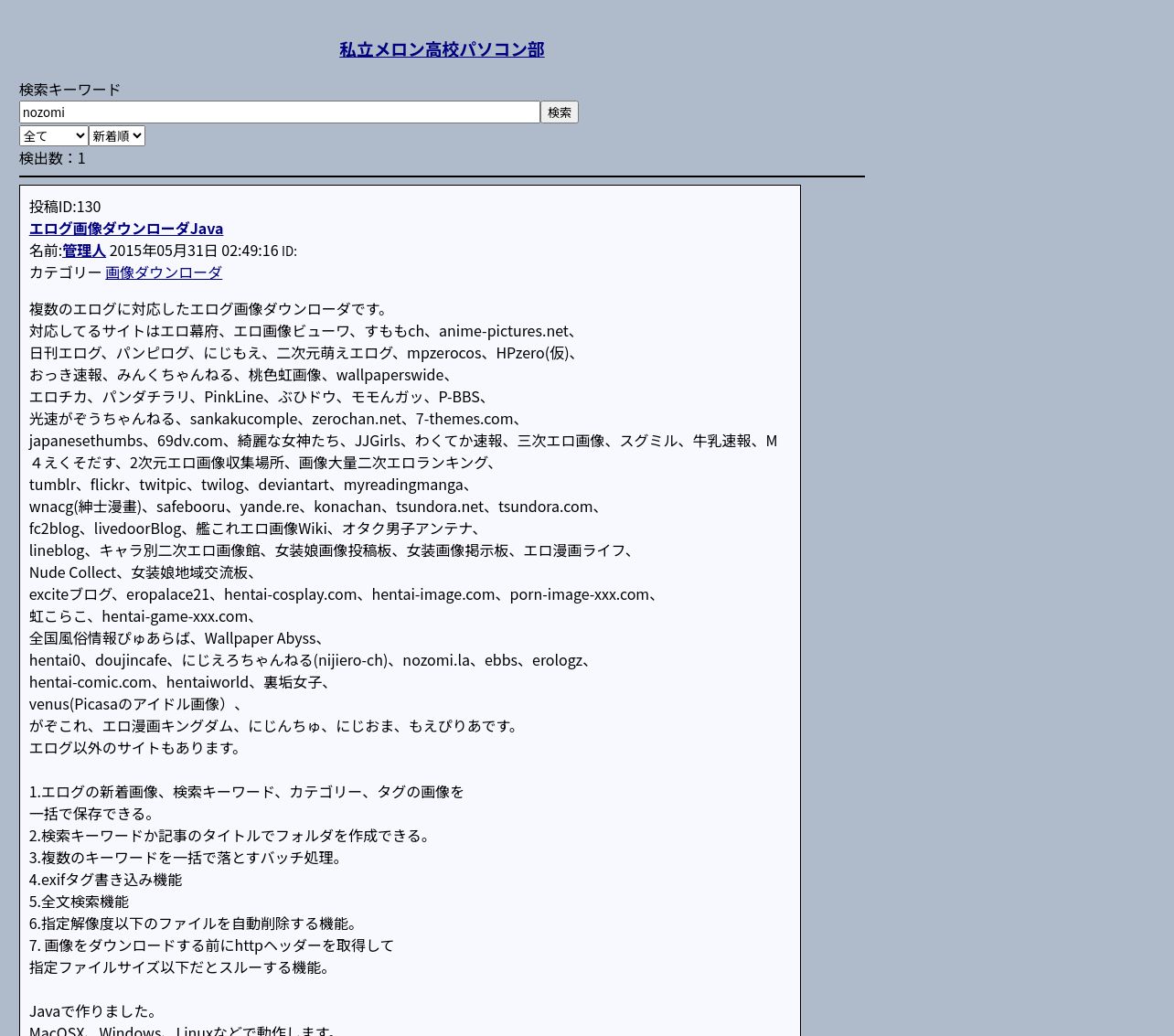Open the 新着順 sort order dropdown

(117, 135)
